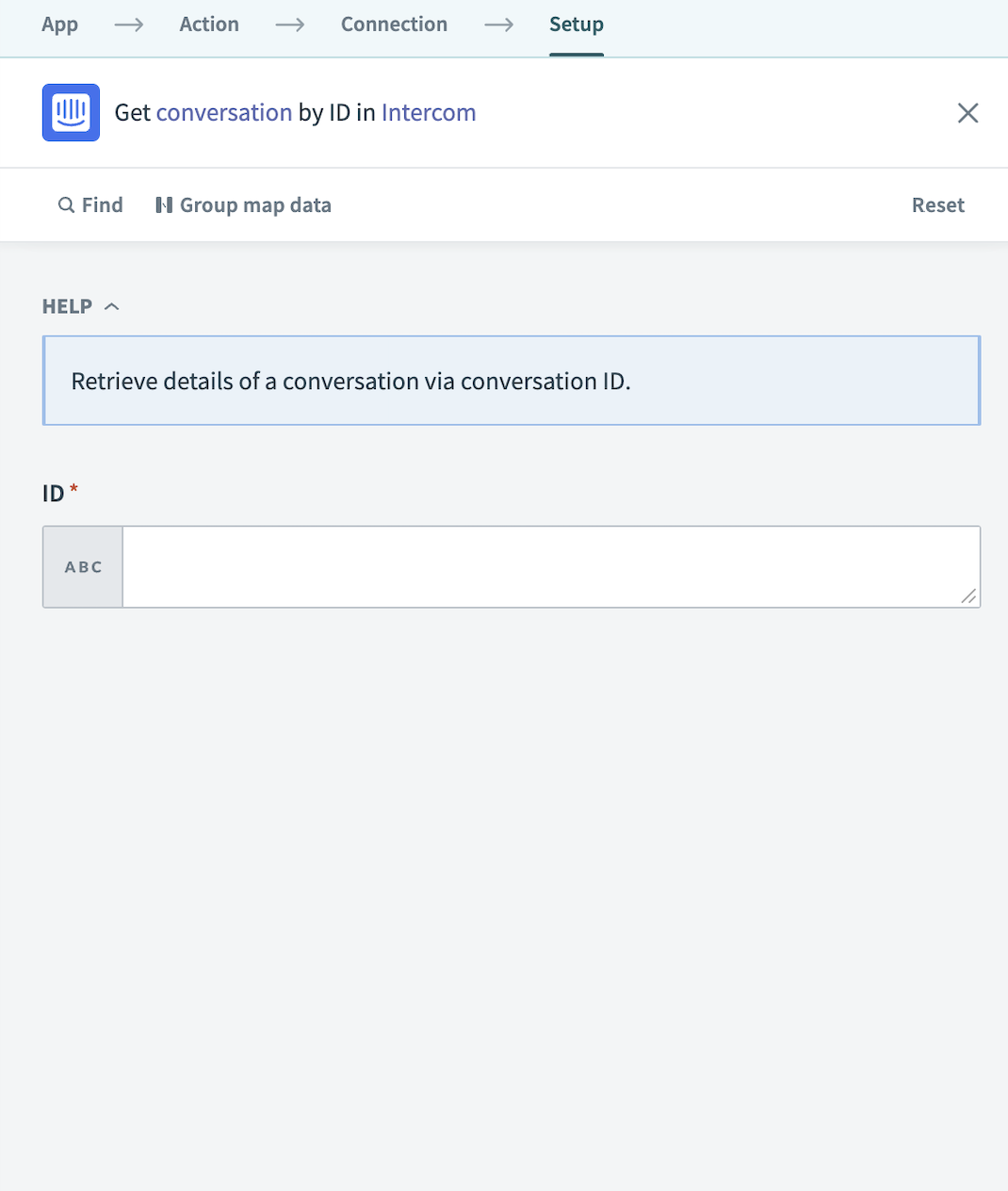The width and height of the screenshot is (1008, 1191).
Task: Click Find to search fields
Action: (x=89, y=204)
